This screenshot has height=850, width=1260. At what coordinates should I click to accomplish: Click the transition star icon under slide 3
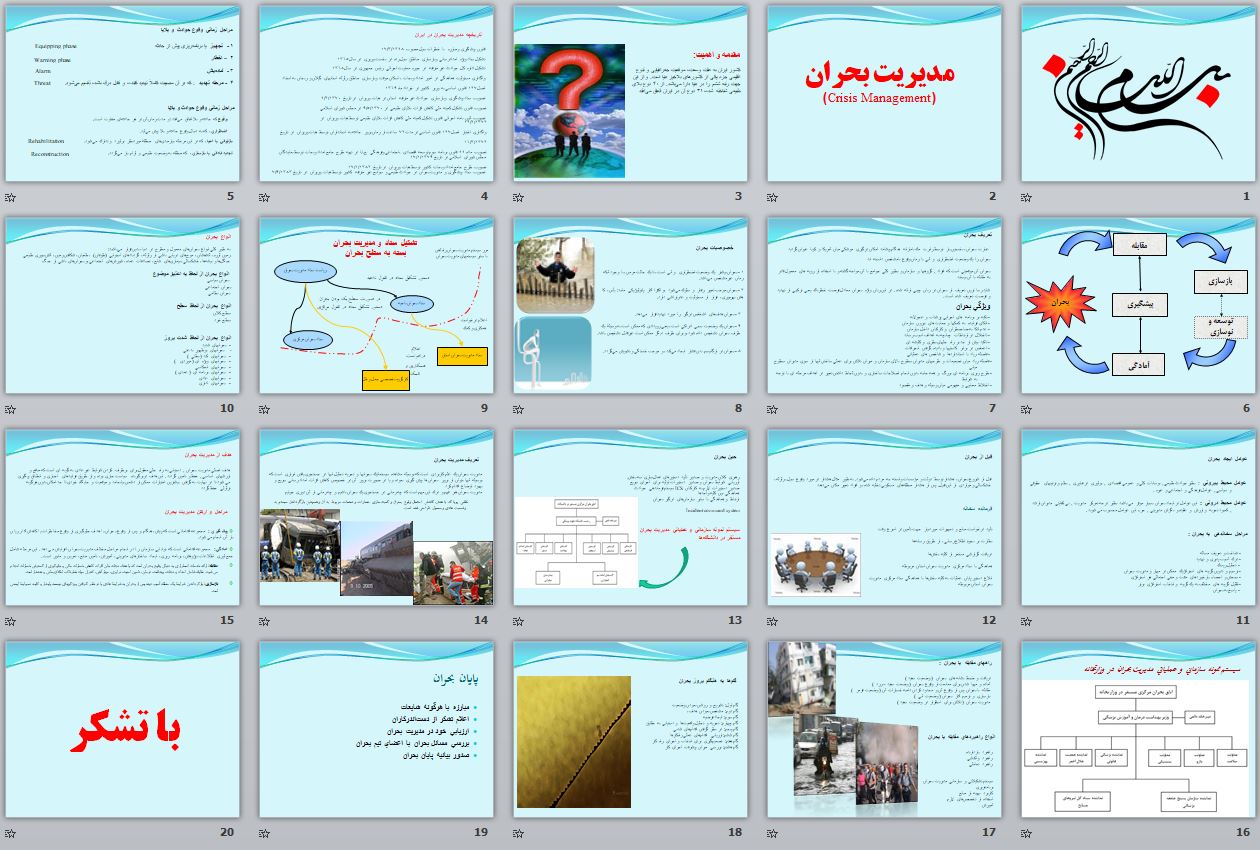coord(518,197)
